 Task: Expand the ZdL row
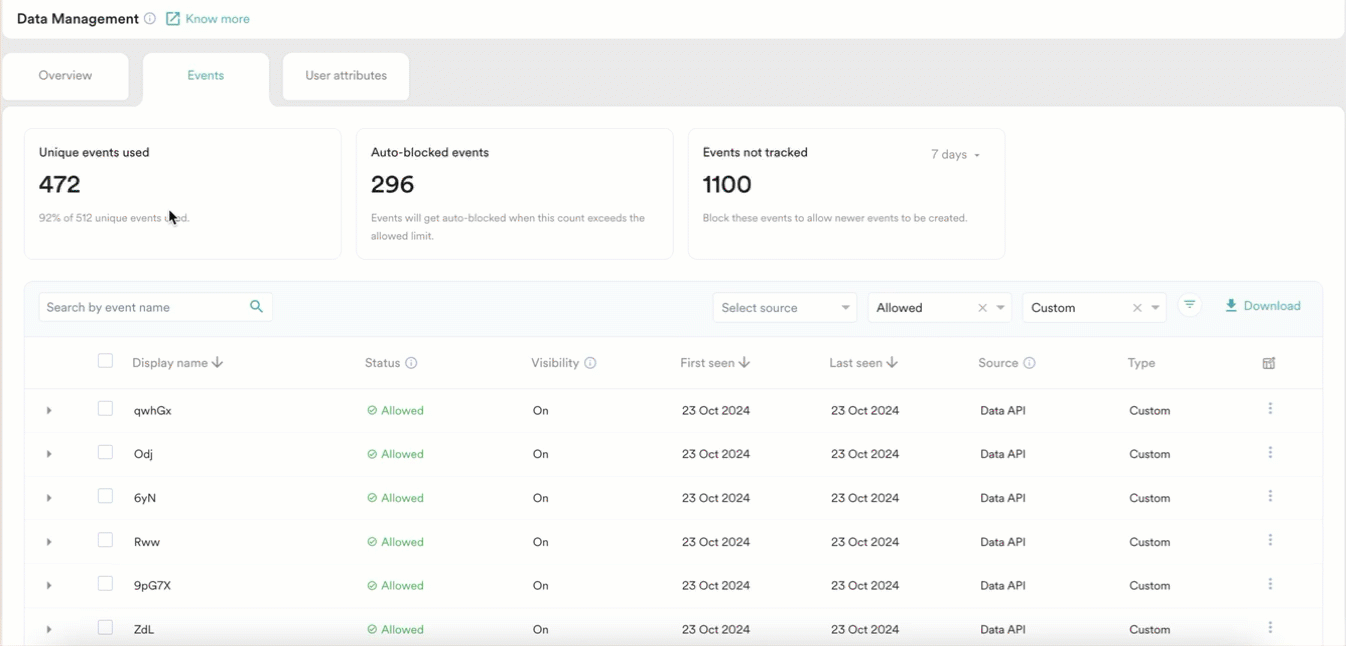coord(49,629)
